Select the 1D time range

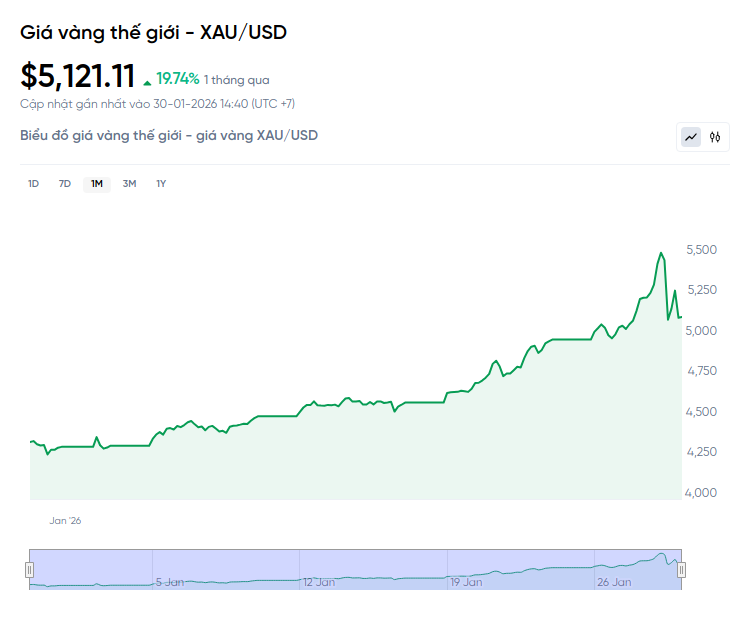coord(33,183)
